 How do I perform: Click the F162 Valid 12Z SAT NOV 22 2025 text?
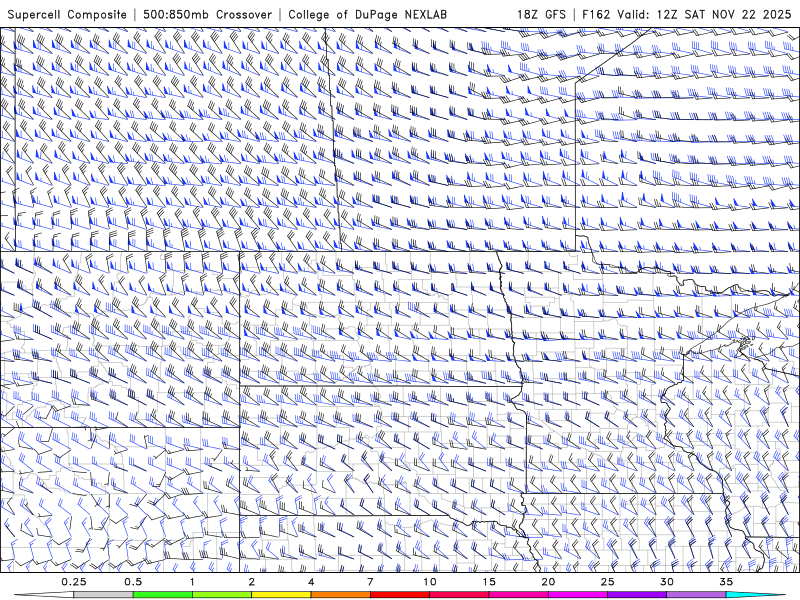pyautogui.click(x=686, y=14)
